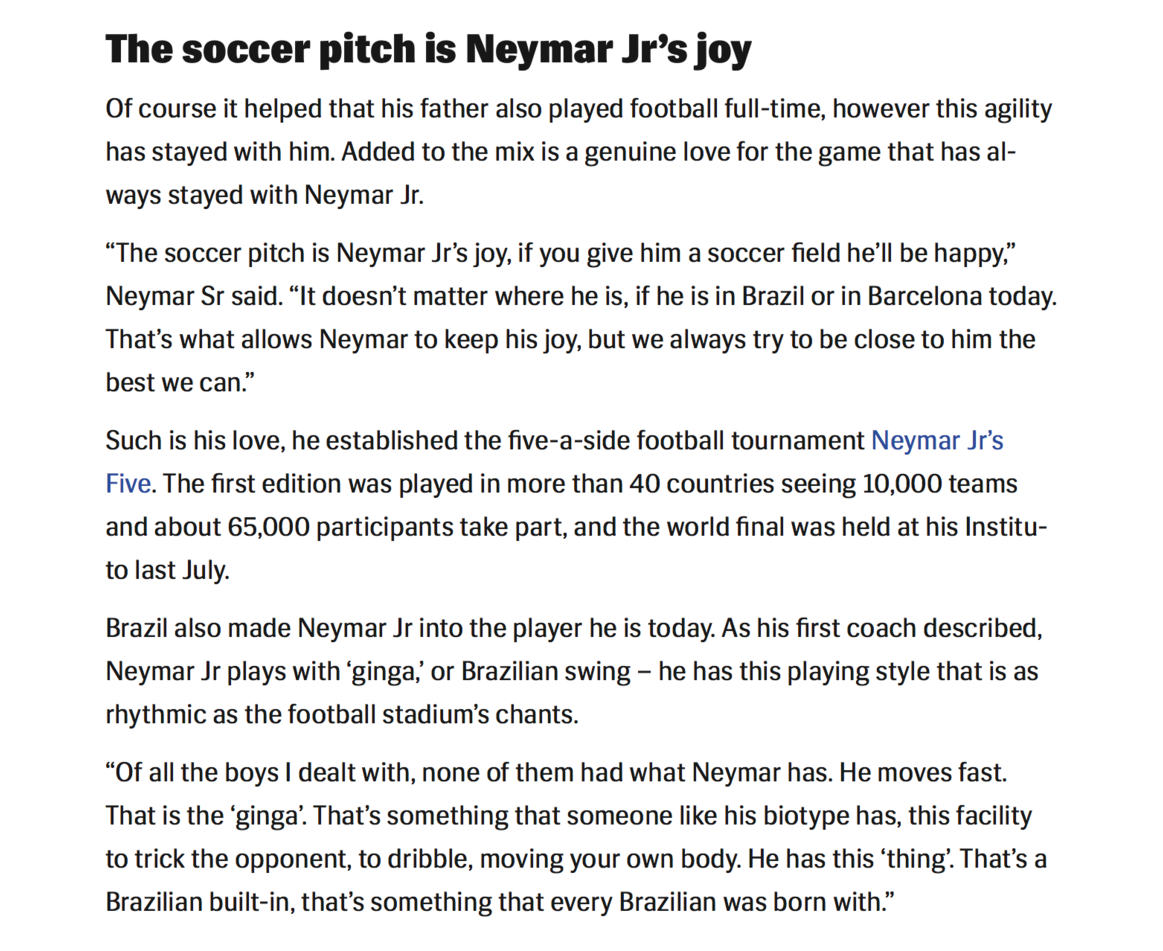
Task: Click the text 'to trick the opponent, to dribble'
Action: pyautogui.click(x=289, y=859)
